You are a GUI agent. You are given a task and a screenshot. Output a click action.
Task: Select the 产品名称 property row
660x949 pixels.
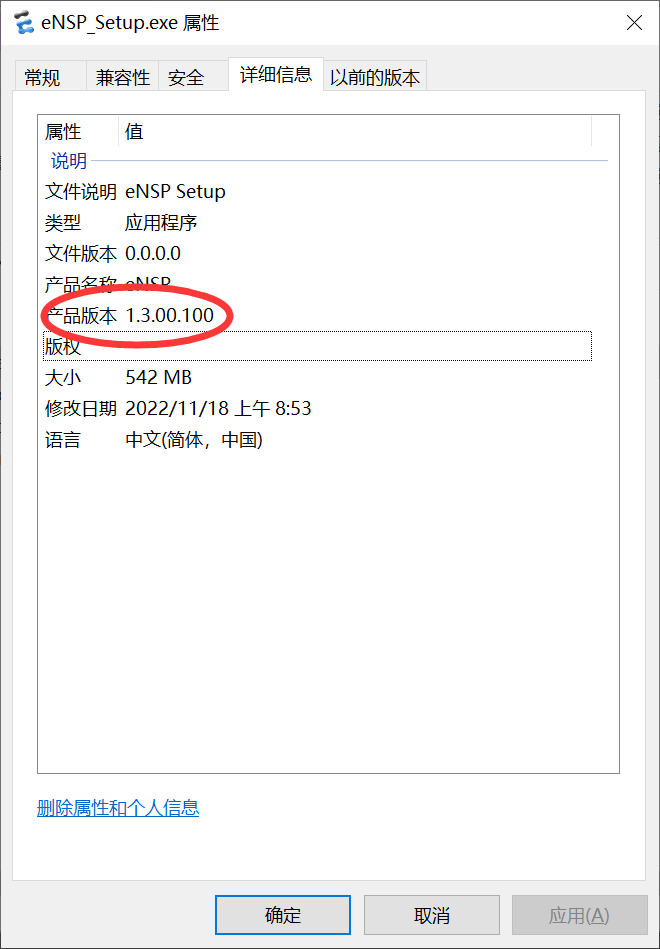click(317, 284)
